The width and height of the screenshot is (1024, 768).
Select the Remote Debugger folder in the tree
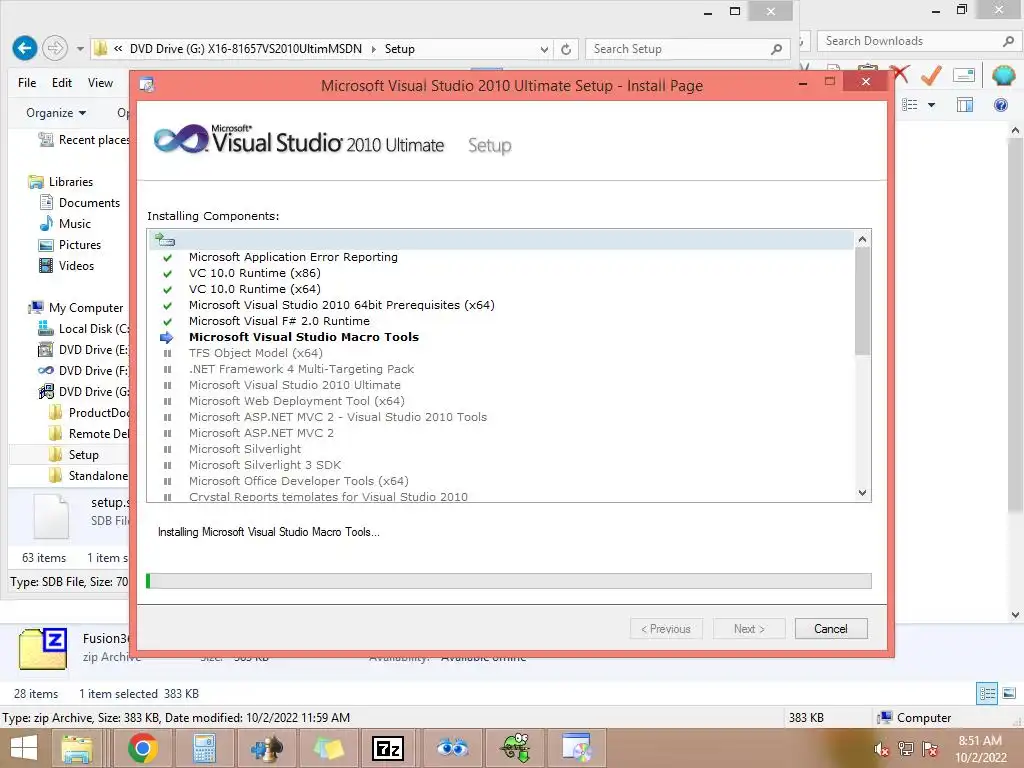click(89, 434)
